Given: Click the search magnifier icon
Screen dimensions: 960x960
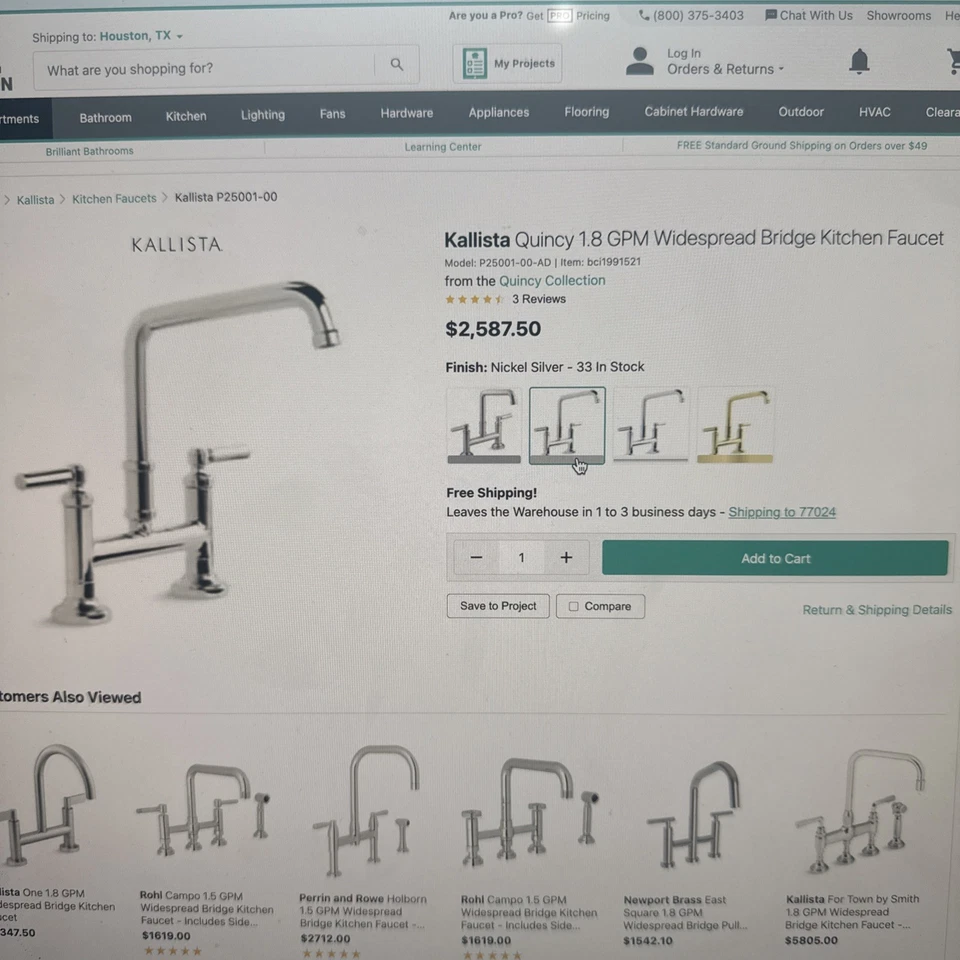Looking at the screenshot, I should tap(397, 64).
